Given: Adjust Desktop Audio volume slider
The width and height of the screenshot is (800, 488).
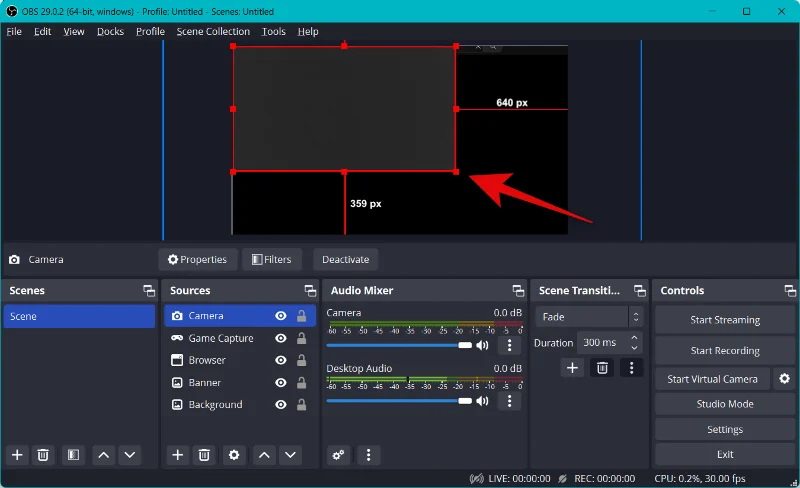Looking at the screenshot, I should pos(399,401).
